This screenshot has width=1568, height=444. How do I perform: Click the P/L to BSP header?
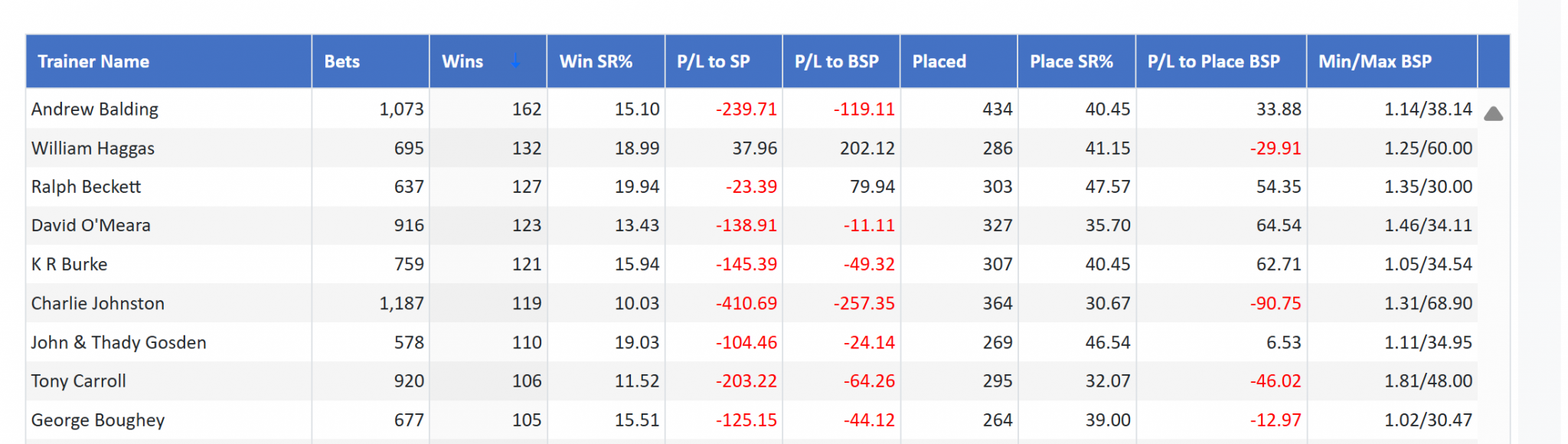tap(836, 61)
